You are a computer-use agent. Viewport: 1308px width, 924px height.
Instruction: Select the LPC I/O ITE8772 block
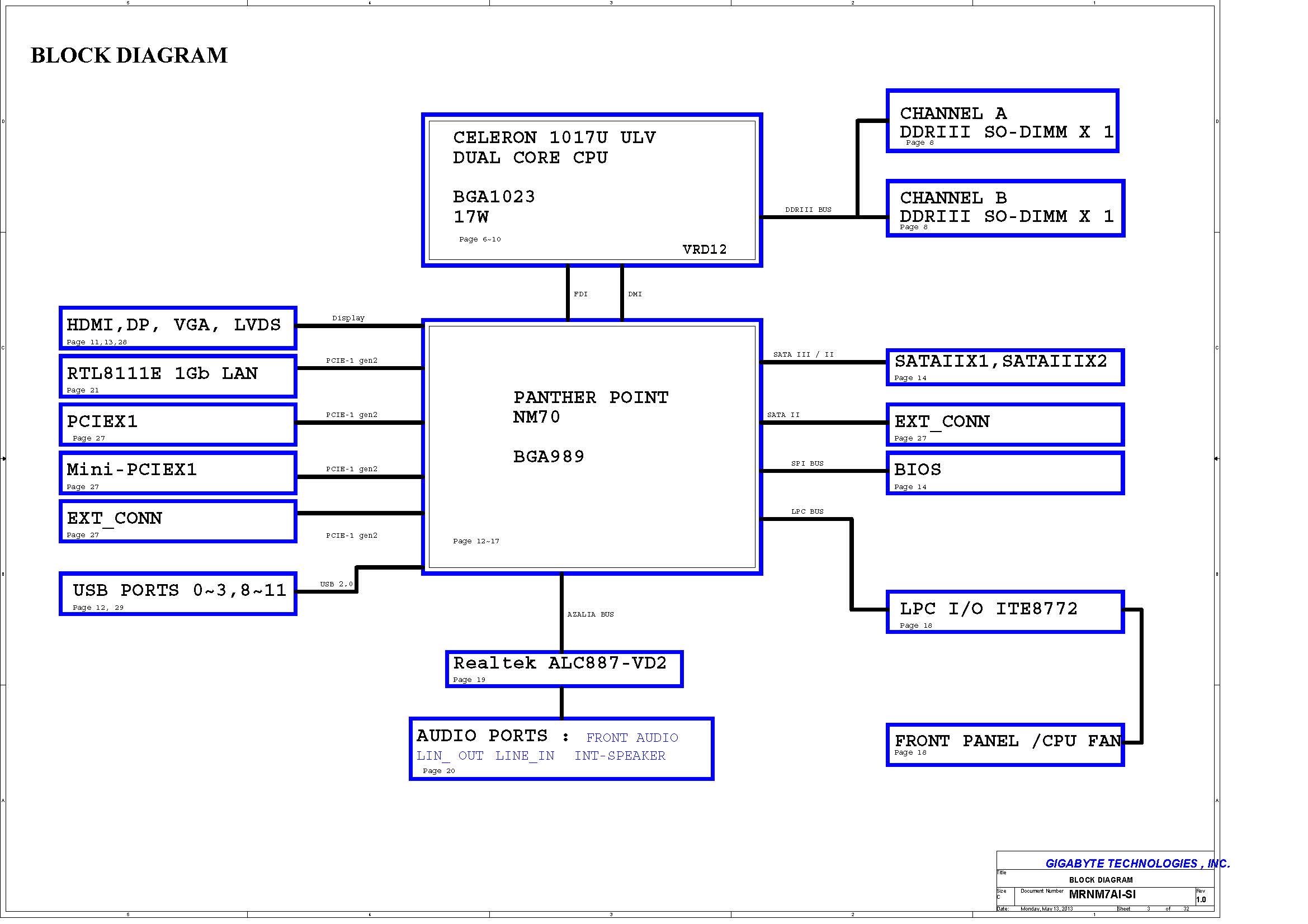(x=1005, y=612)
